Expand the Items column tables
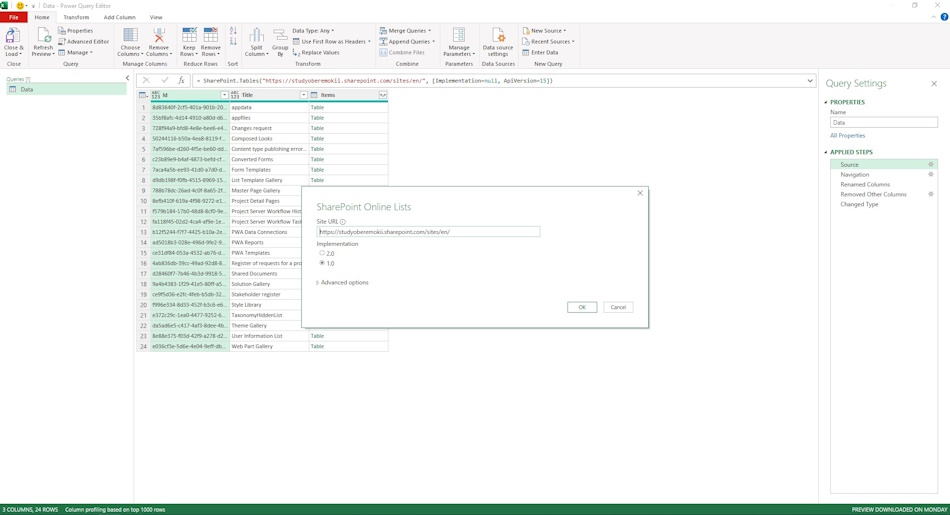The height and width of the screenshot is (515, 950). (383, 95)
